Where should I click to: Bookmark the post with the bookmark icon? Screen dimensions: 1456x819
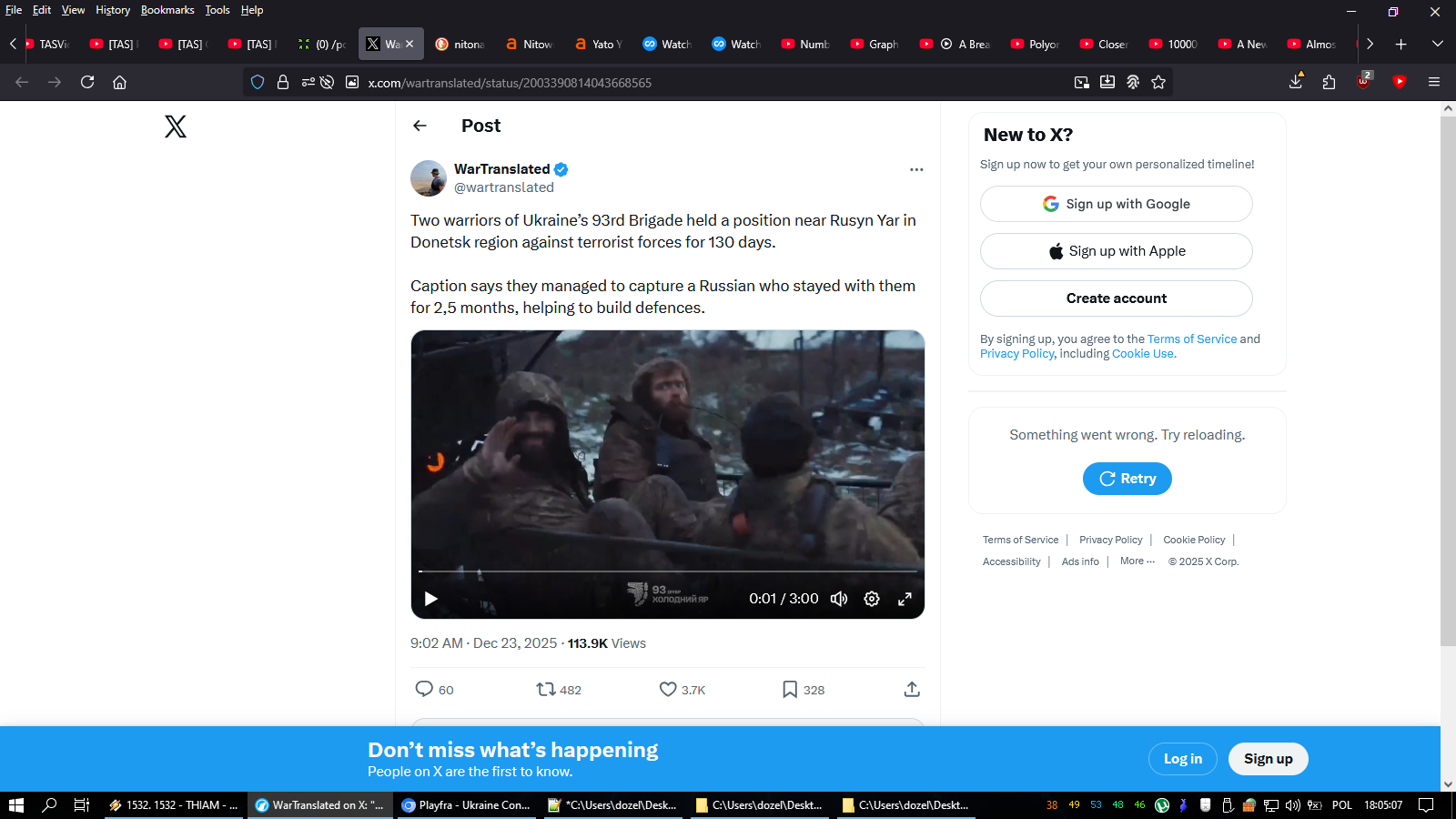coord(790,689)
